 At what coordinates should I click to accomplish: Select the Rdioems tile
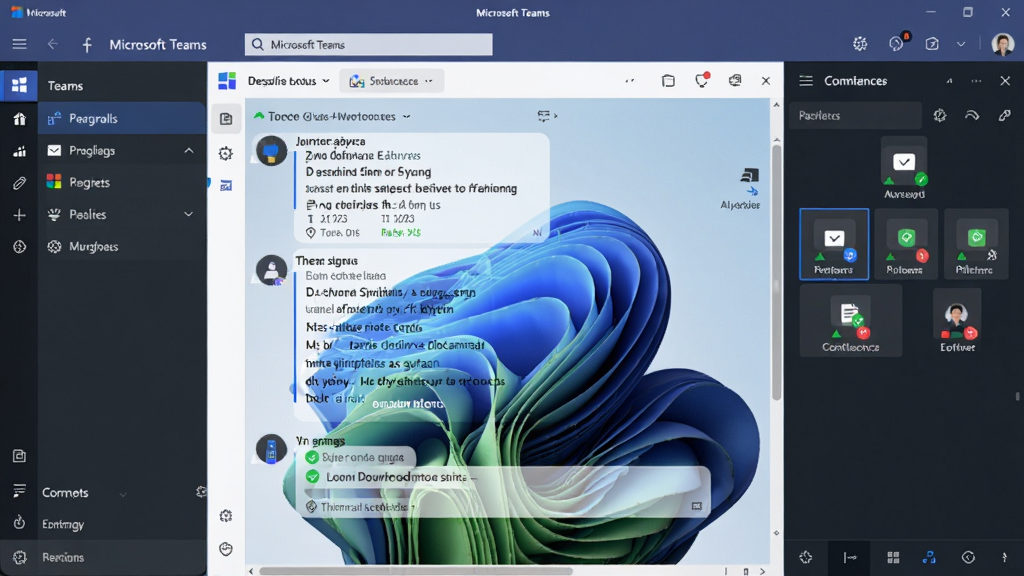click(x=906, y=244)
